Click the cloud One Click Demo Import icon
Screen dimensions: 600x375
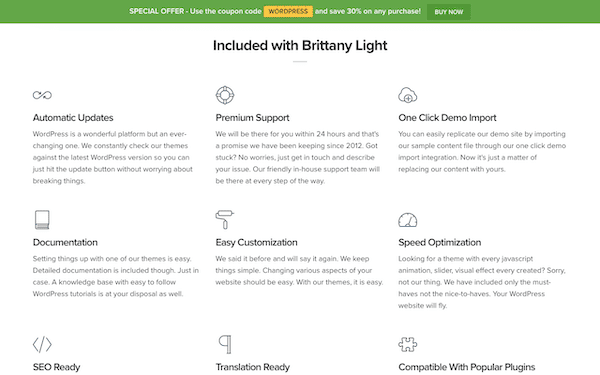tap(408, 95)
